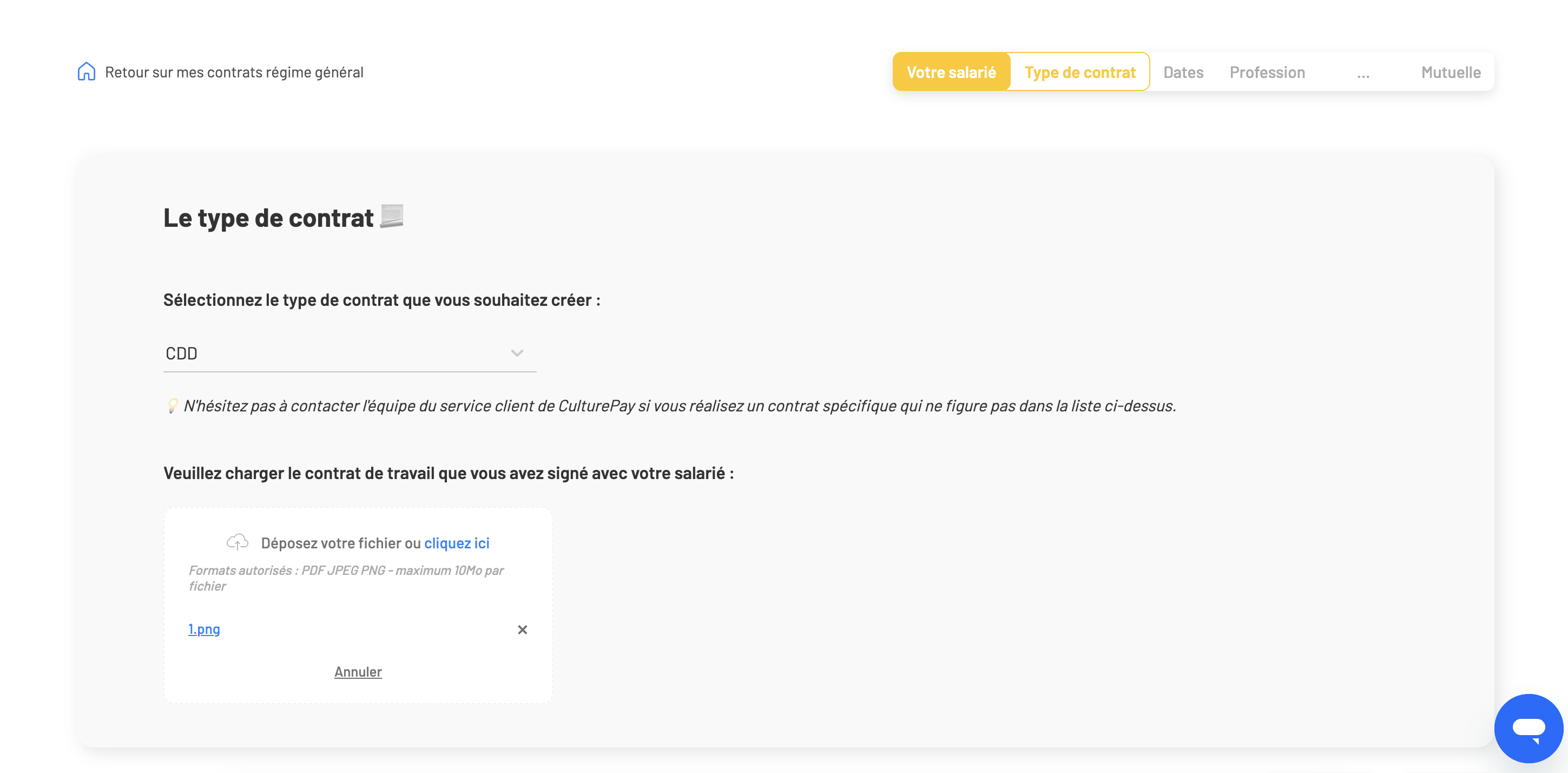Jump to the Mutuelle step
Image resolution: width=1568 pixels, height=773 pixels.
coord(1451,72)
